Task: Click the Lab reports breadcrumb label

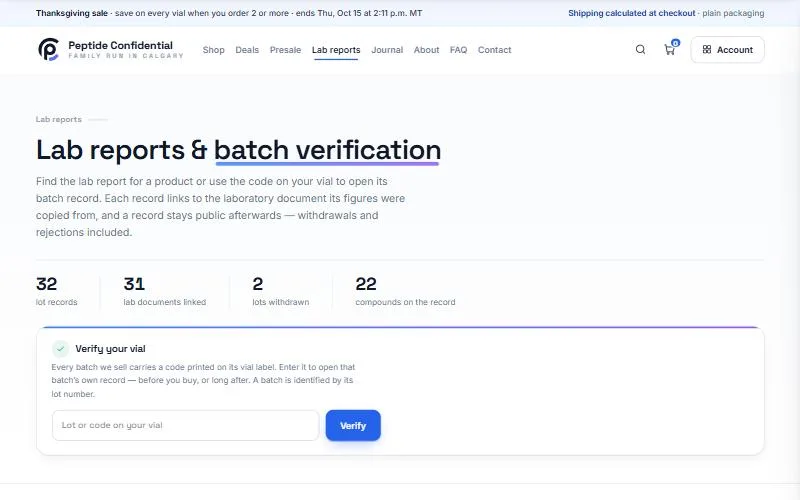Action: (59, 119)
